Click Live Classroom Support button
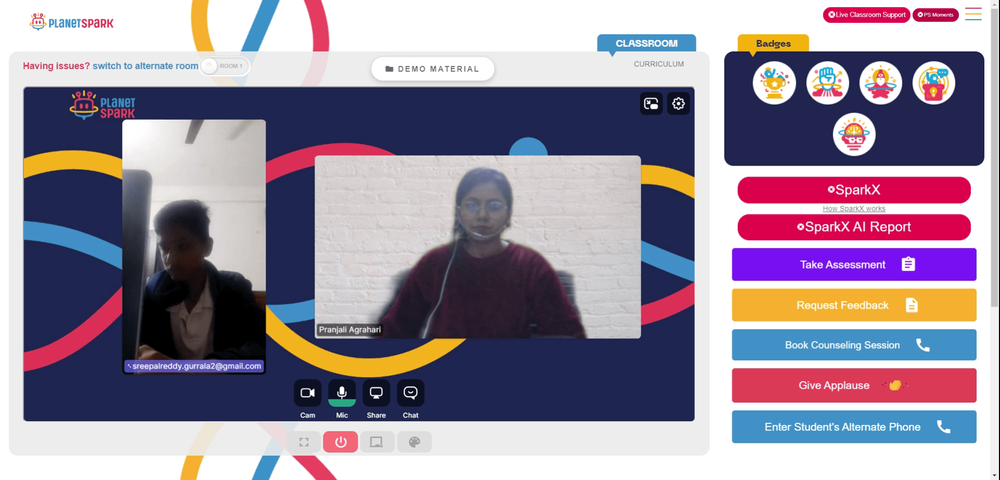The width and height of the screenshot is (1000, 480). [867, 15]
